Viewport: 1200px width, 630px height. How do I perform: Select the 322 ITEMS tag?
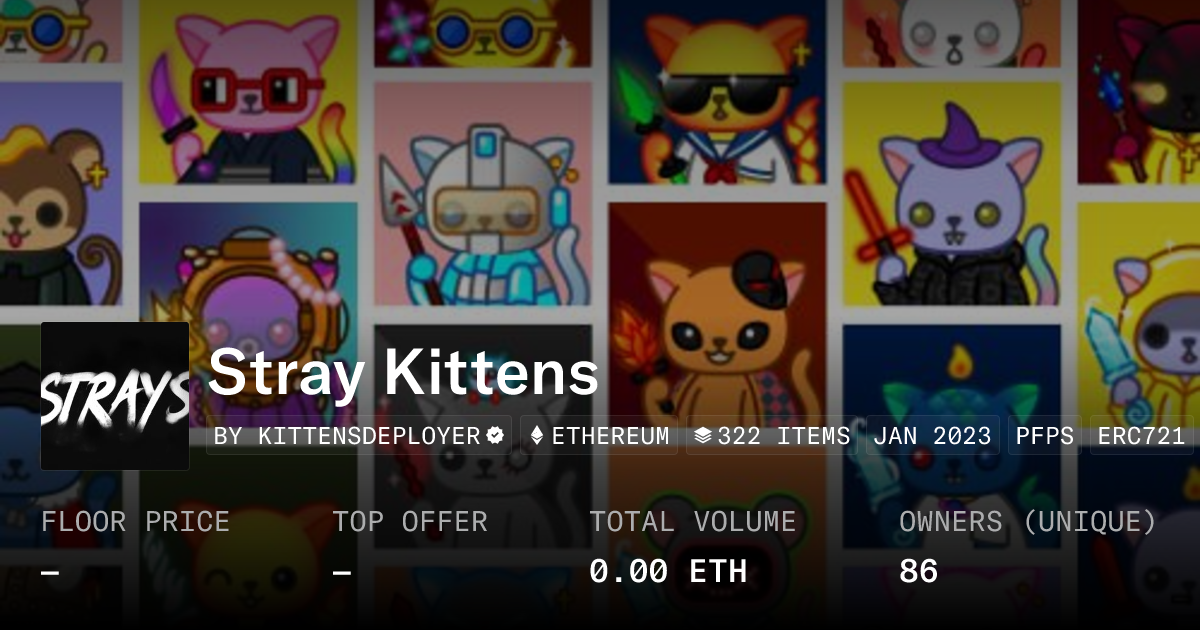click(x=772, y=436)
